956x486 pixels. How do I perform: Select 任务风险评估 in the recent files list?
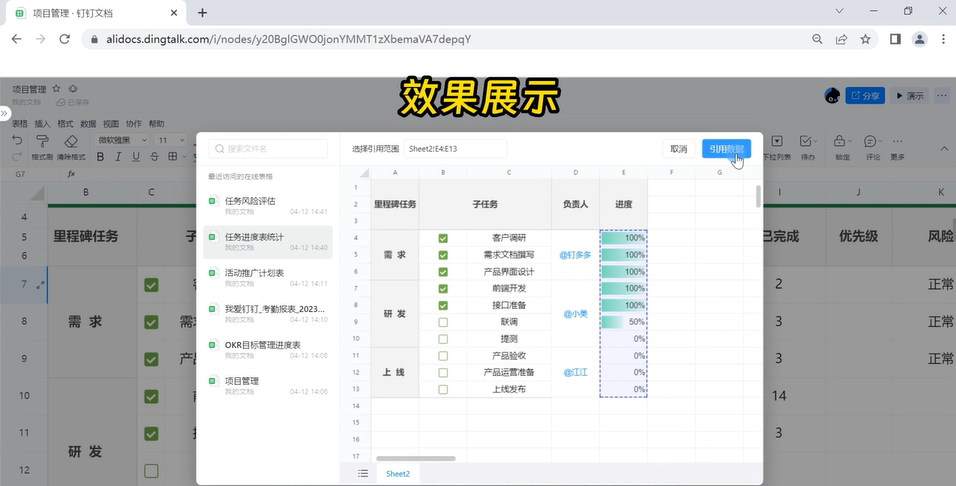tap(250, 201)
